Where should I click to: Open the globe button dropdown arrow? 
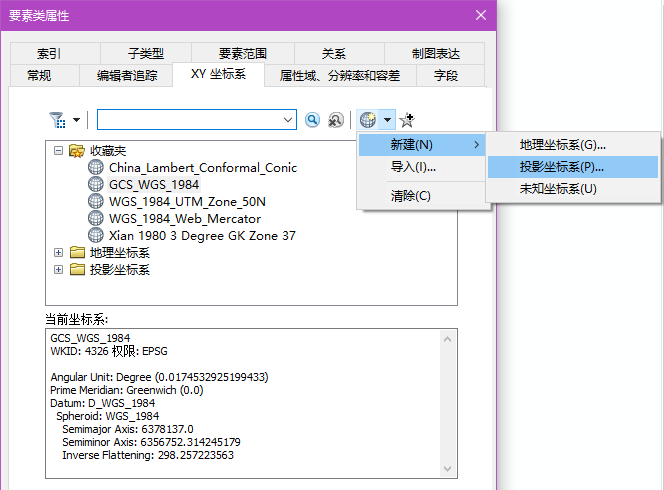point(387,120)
